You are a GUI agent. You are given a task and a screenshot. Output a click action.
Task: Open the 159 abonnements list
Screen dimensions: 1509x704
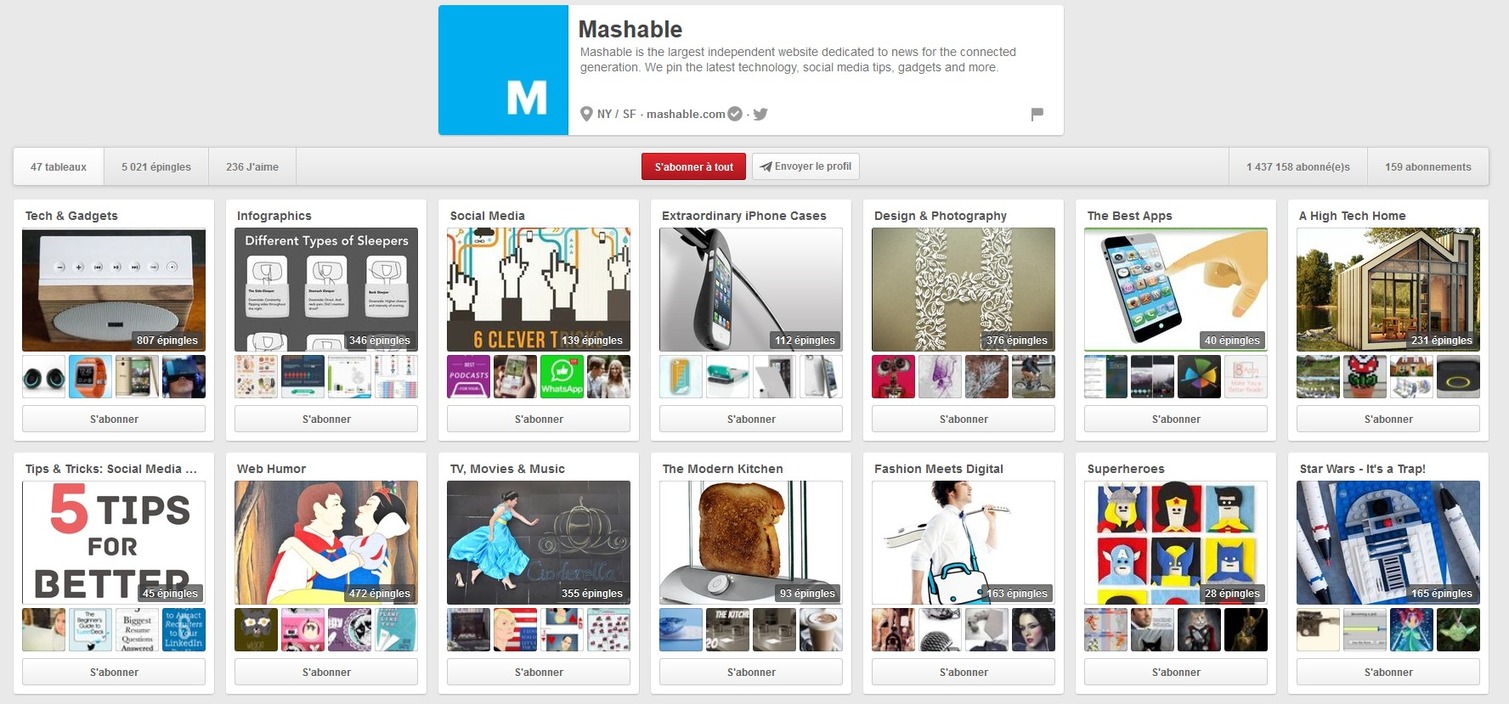pos(1428,167)
